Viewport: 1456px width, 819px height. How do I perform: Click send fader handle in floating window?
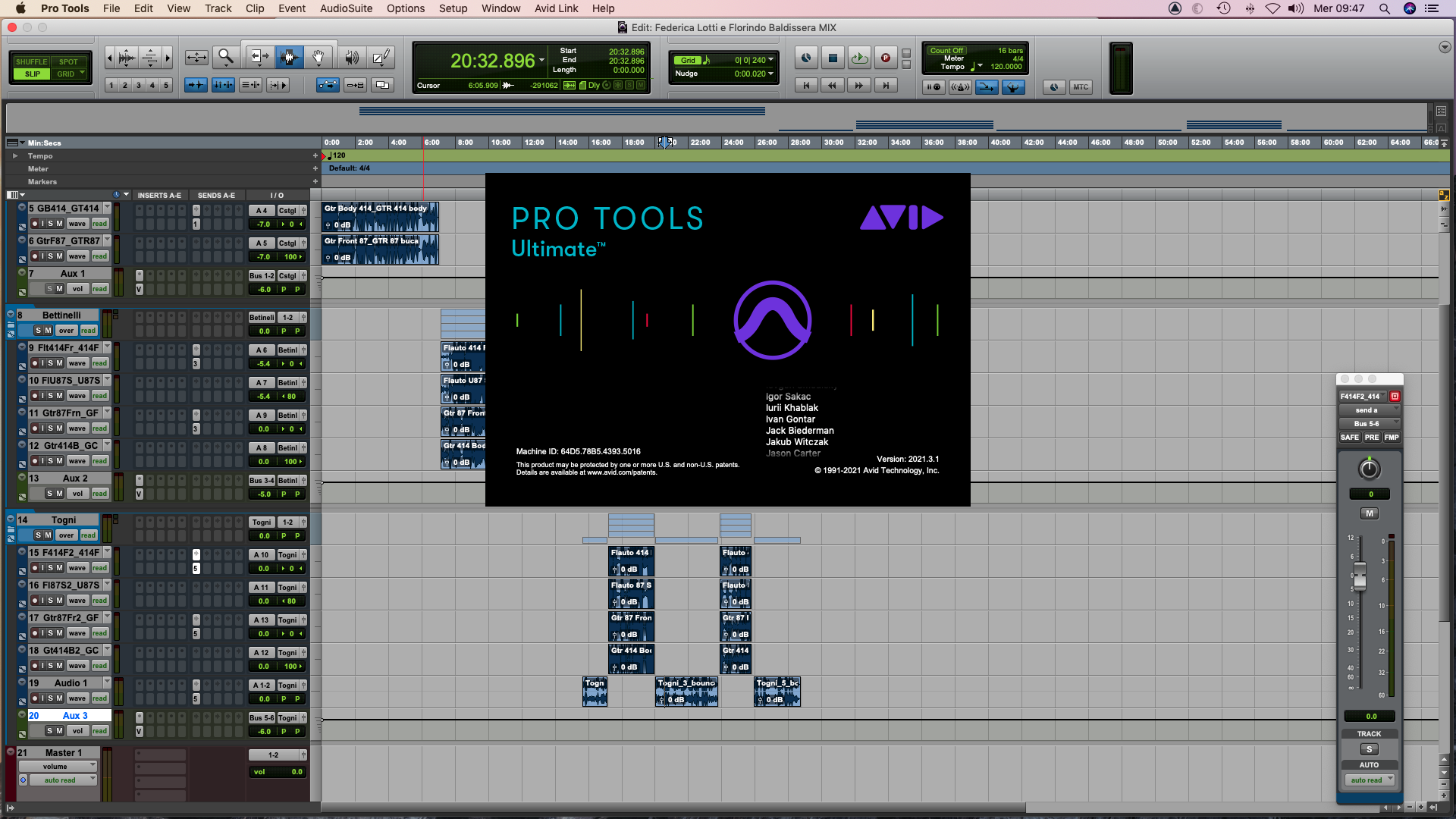click(1360, 577)
